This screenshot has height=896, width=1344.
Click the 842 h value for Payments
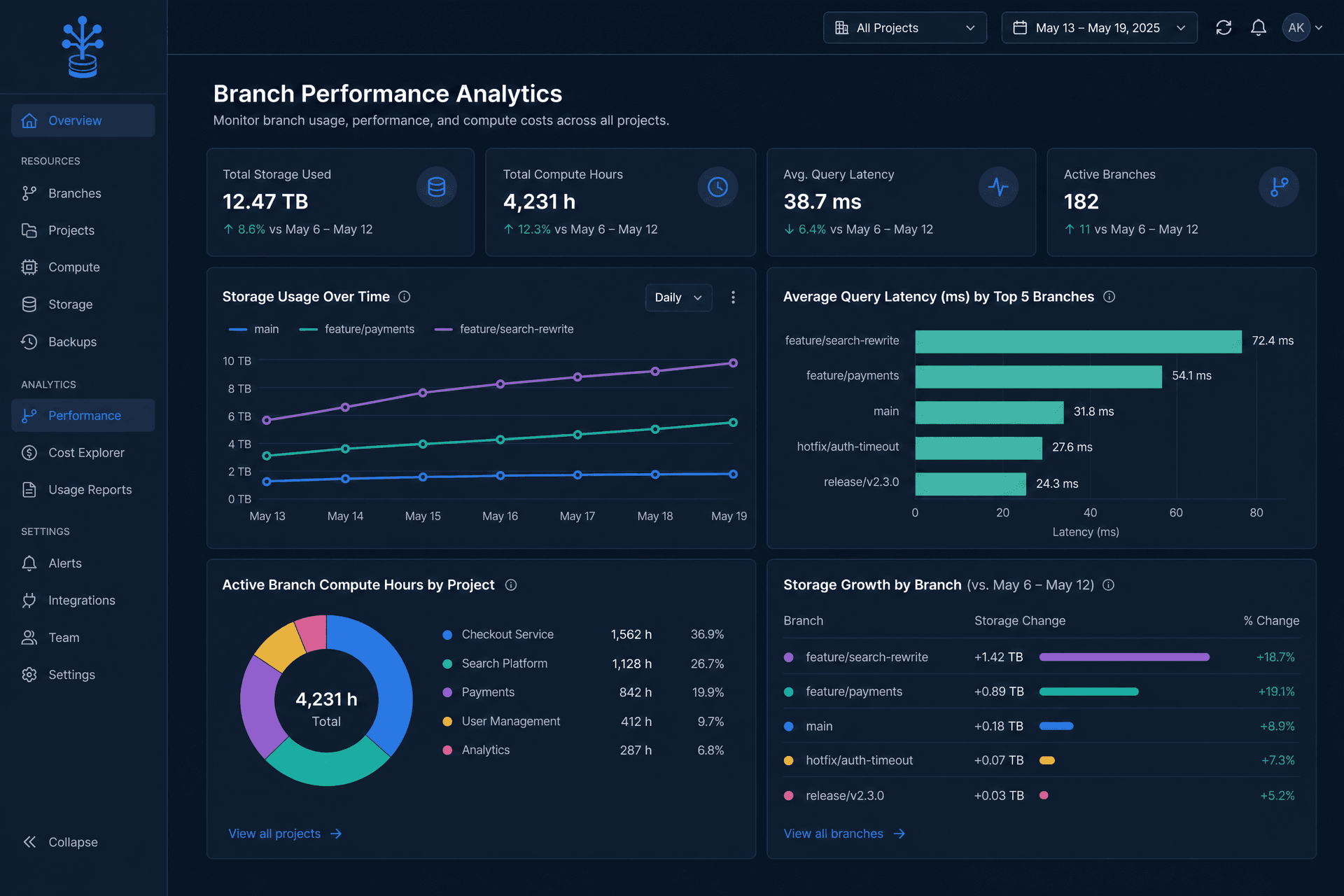click(636, 692)
